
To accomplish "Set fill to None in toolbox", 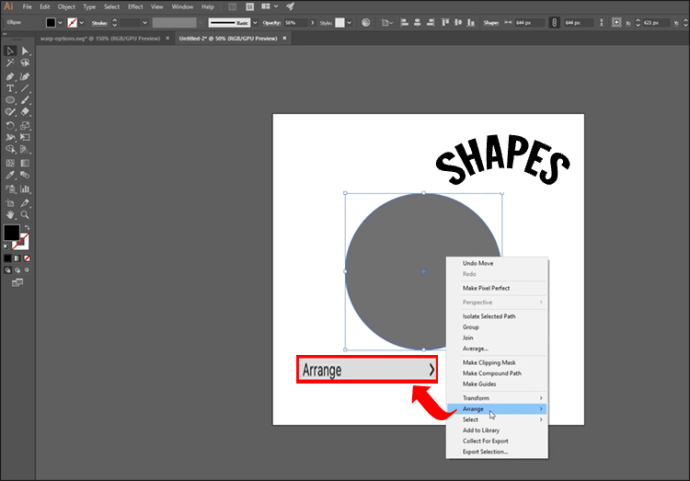I will tap(25, 257).
